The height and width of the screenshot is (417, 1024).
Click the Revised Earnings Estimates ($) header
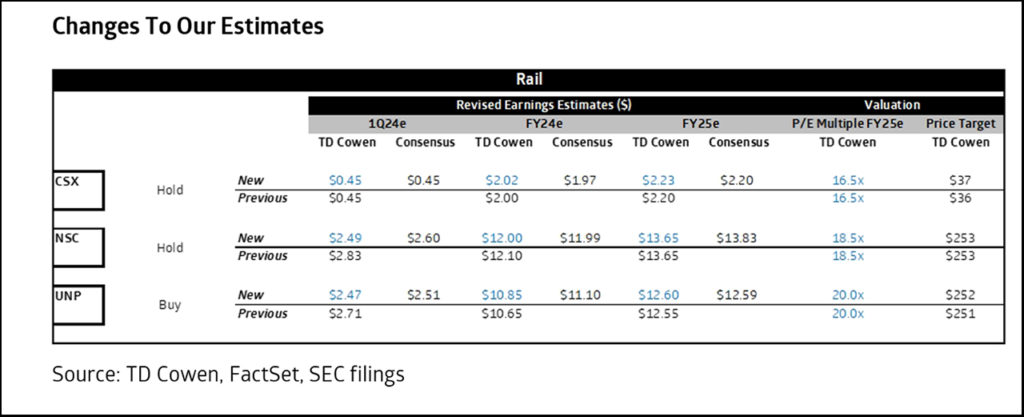click(543, 104)
